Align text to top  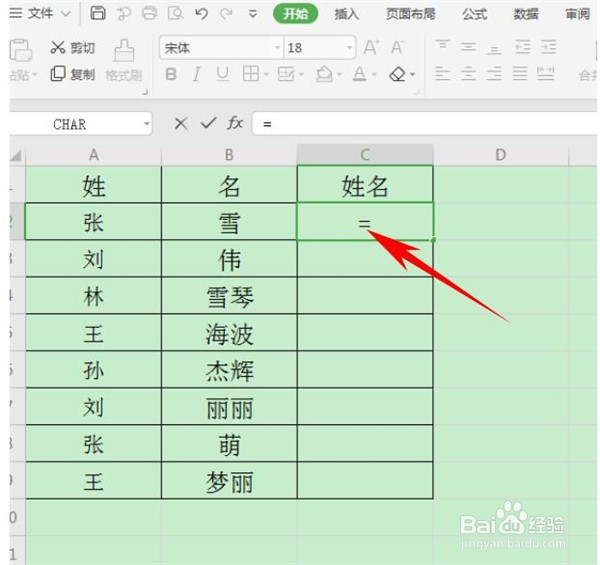point(442,47)
